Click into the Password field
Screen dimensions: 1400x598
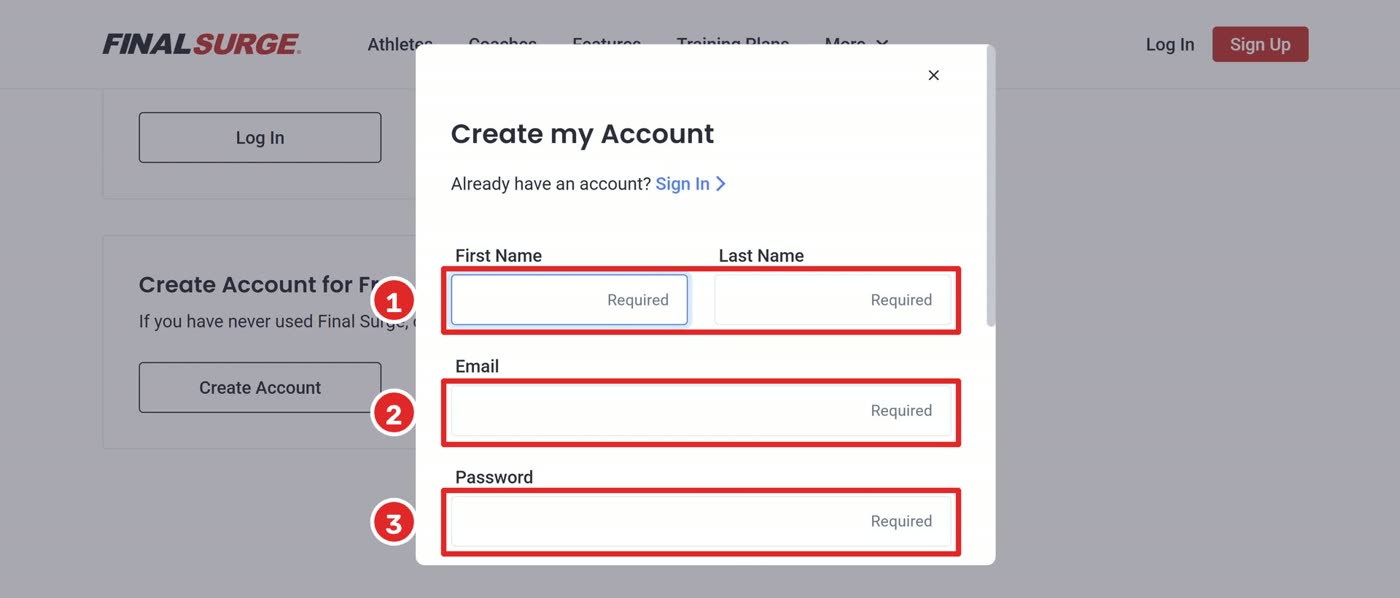point(701,521)
